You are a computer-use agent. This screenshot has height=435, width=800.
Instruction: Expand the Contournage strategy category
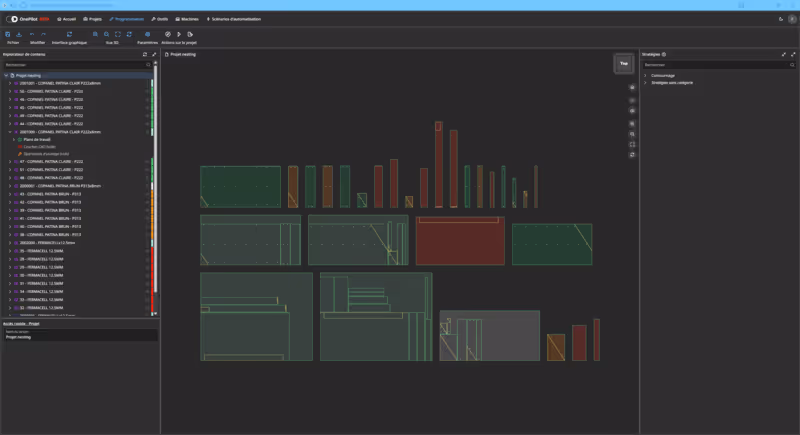(645, 75)
